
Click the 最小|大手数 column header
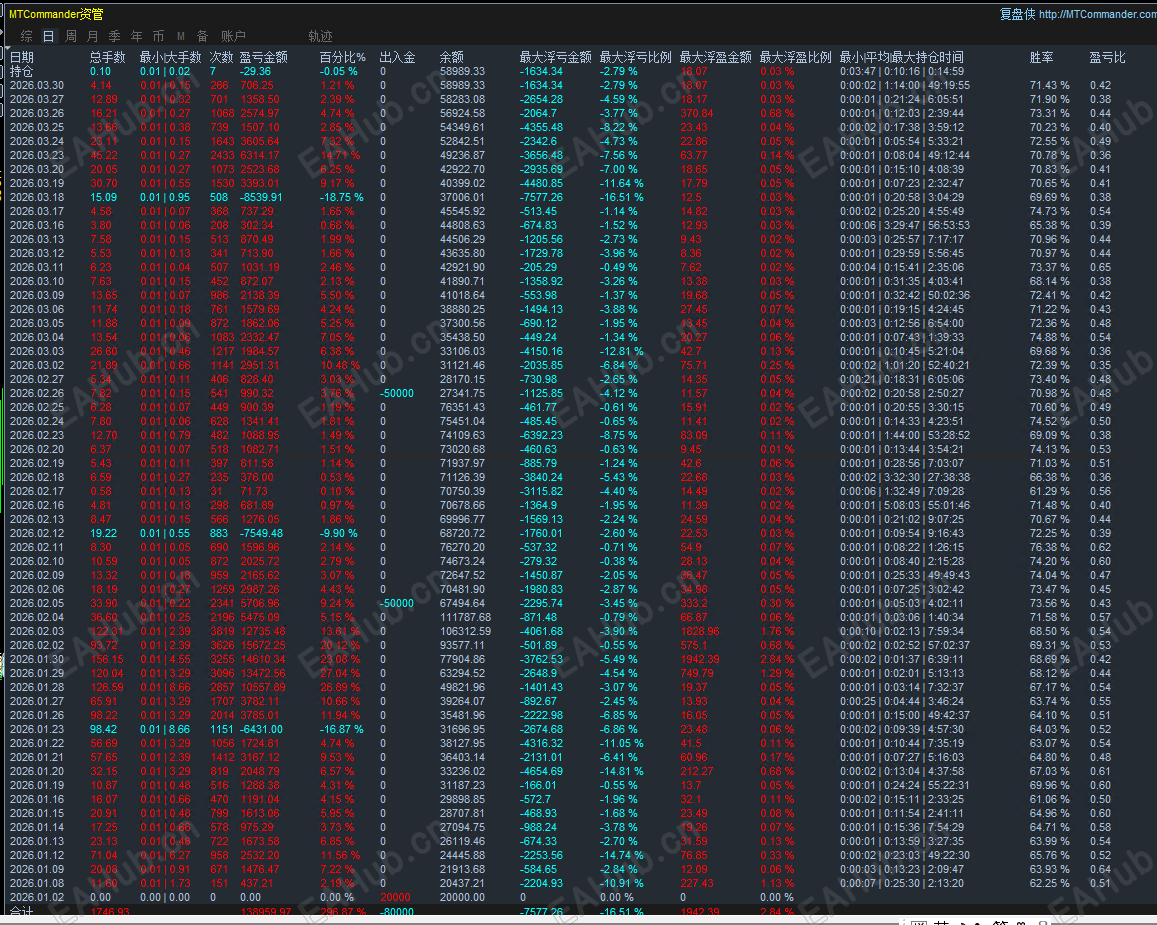[170, 57]
